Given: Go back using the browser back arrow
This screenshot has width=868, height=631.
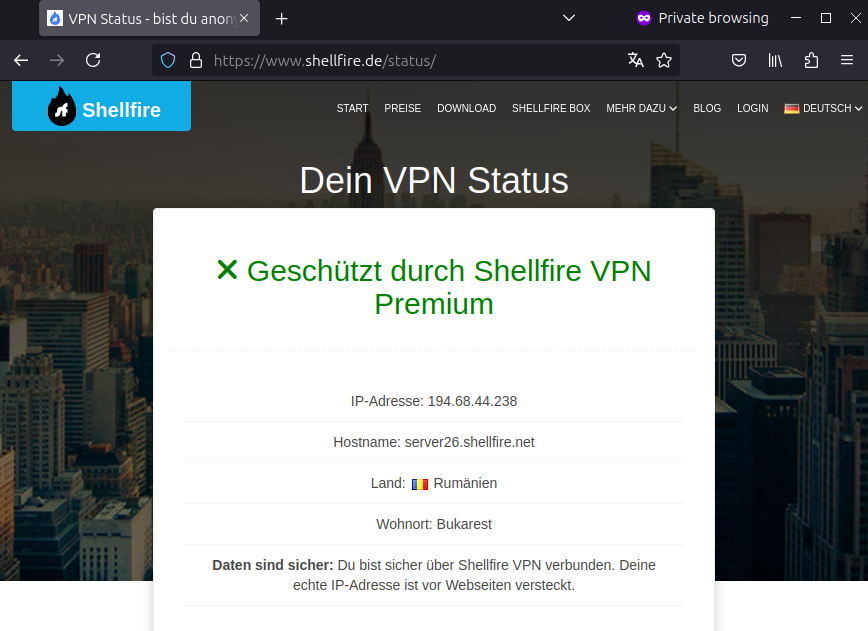Looking at the screenshot, I should [x=21, y=60].
